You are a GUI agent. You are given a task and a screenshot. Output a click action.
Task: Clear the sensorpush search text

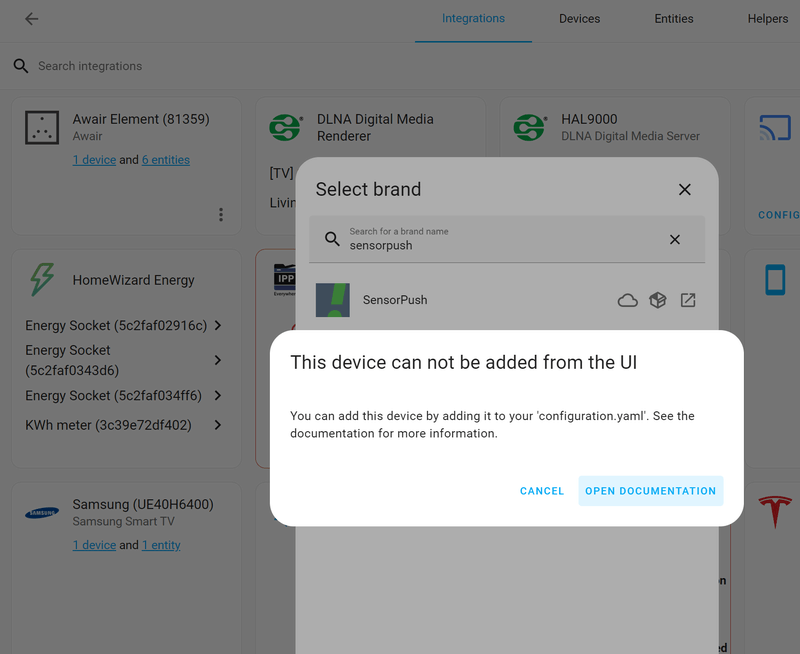pos(674,239)
